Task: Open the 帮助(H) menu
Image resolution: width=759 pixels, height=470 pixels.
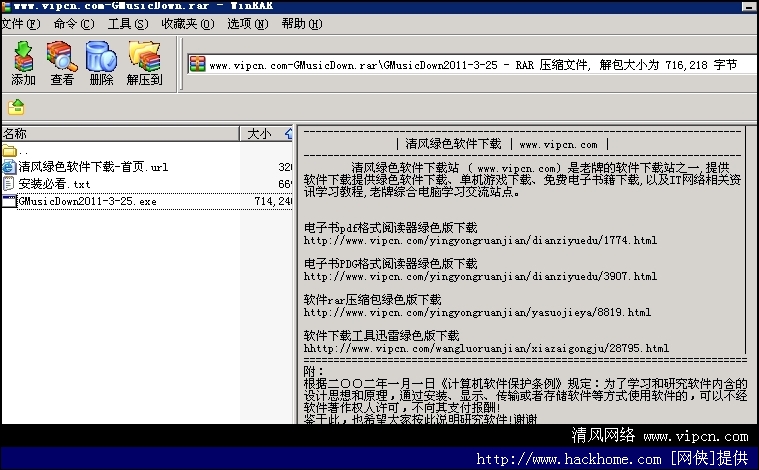Action: pyautogui.click(x=302, y=24)
